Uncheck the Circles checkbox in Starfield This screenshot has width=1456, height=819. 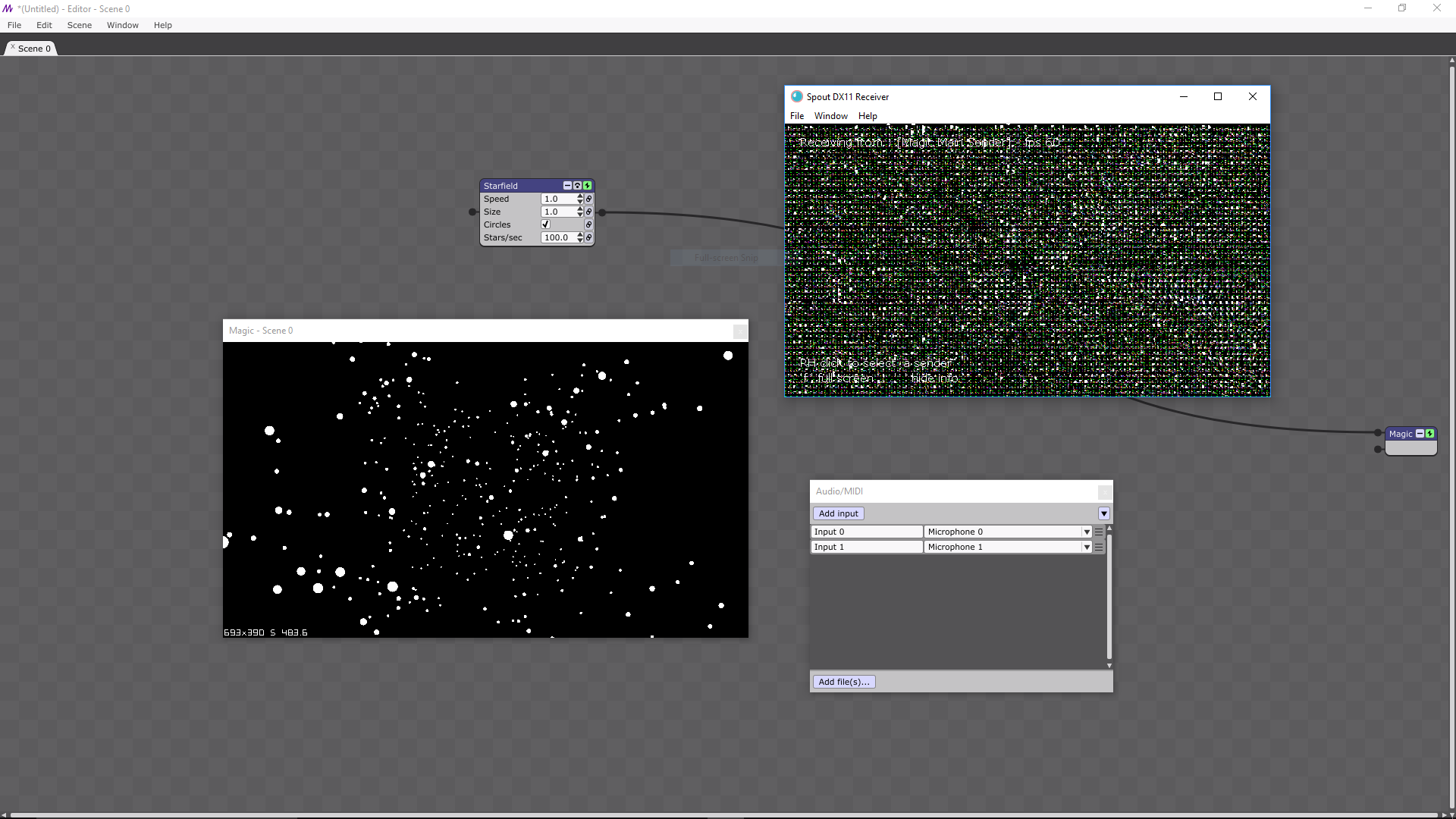coord(545,224)
